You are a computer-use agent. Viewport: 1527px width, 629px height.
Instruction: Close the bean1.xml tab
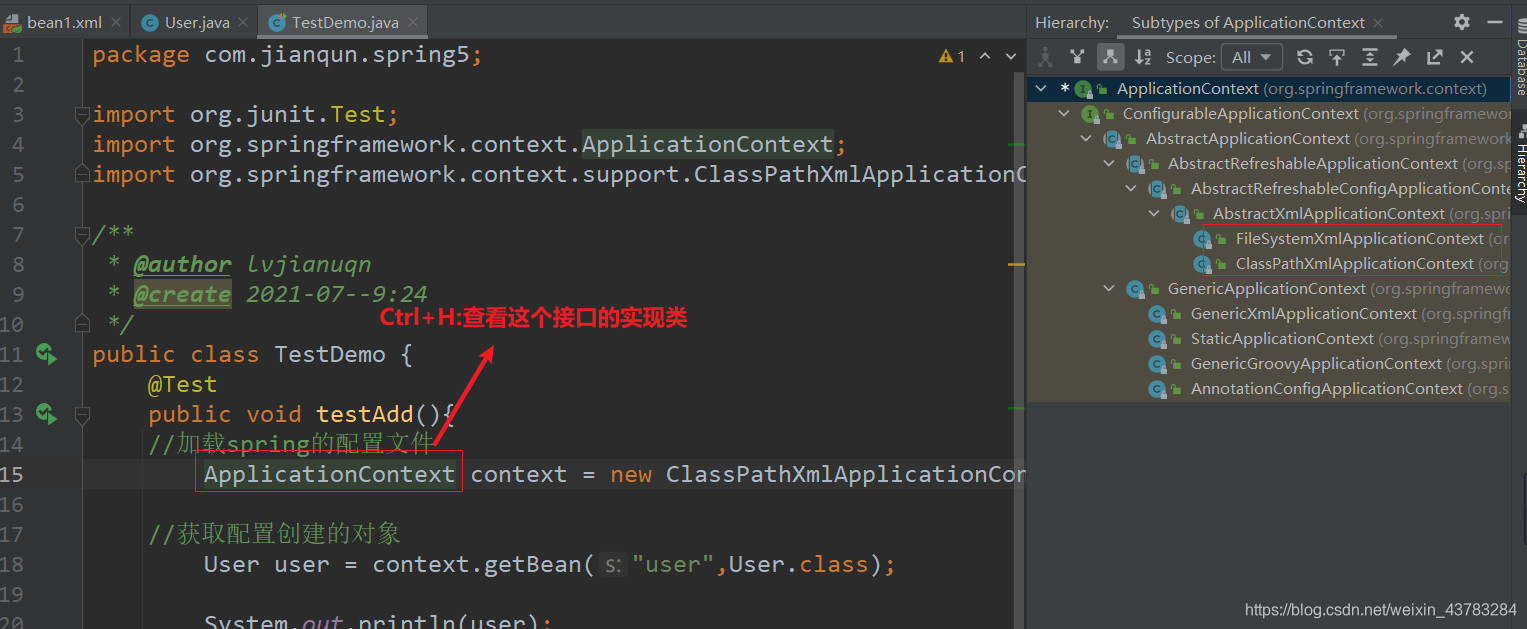pyautogui.click(x=116, y=23)
